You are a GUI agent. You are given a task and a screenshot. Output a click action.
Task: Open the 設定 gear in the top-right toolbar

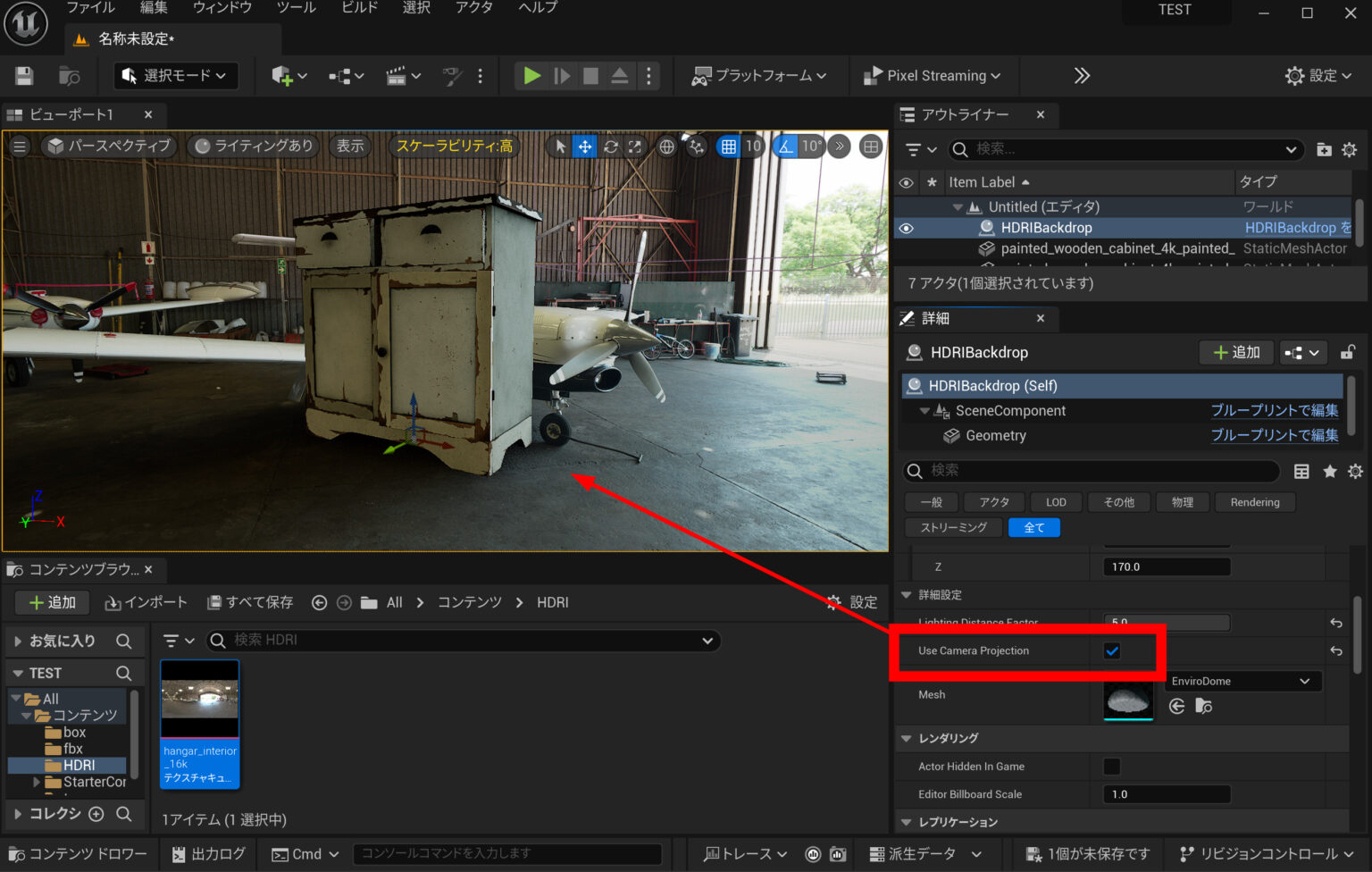click(x=1318, y=75)
